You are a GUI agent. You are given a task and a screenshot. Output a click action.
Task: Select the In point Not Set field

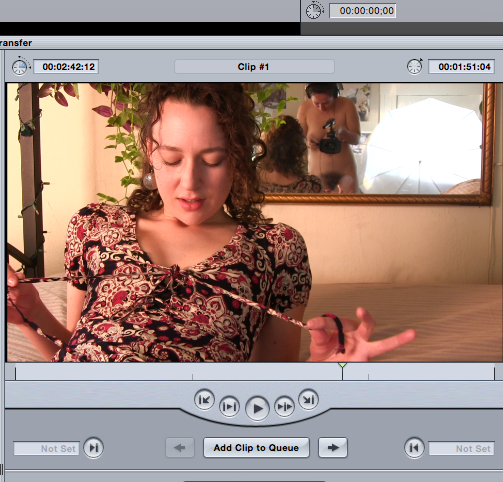coord(46,449)
